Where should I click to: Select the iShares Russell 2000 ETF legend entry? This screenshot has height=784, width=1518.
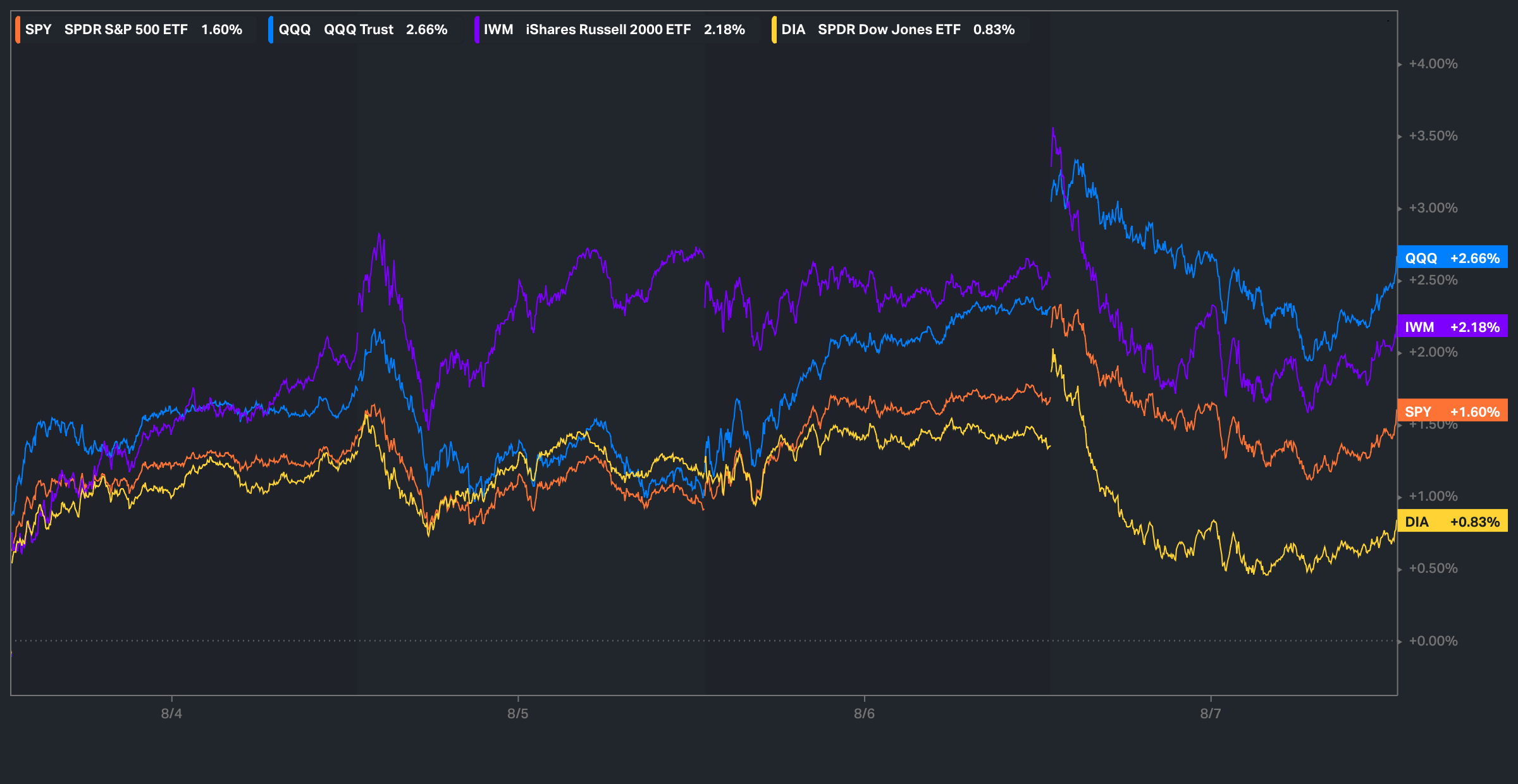pos(608,30)
